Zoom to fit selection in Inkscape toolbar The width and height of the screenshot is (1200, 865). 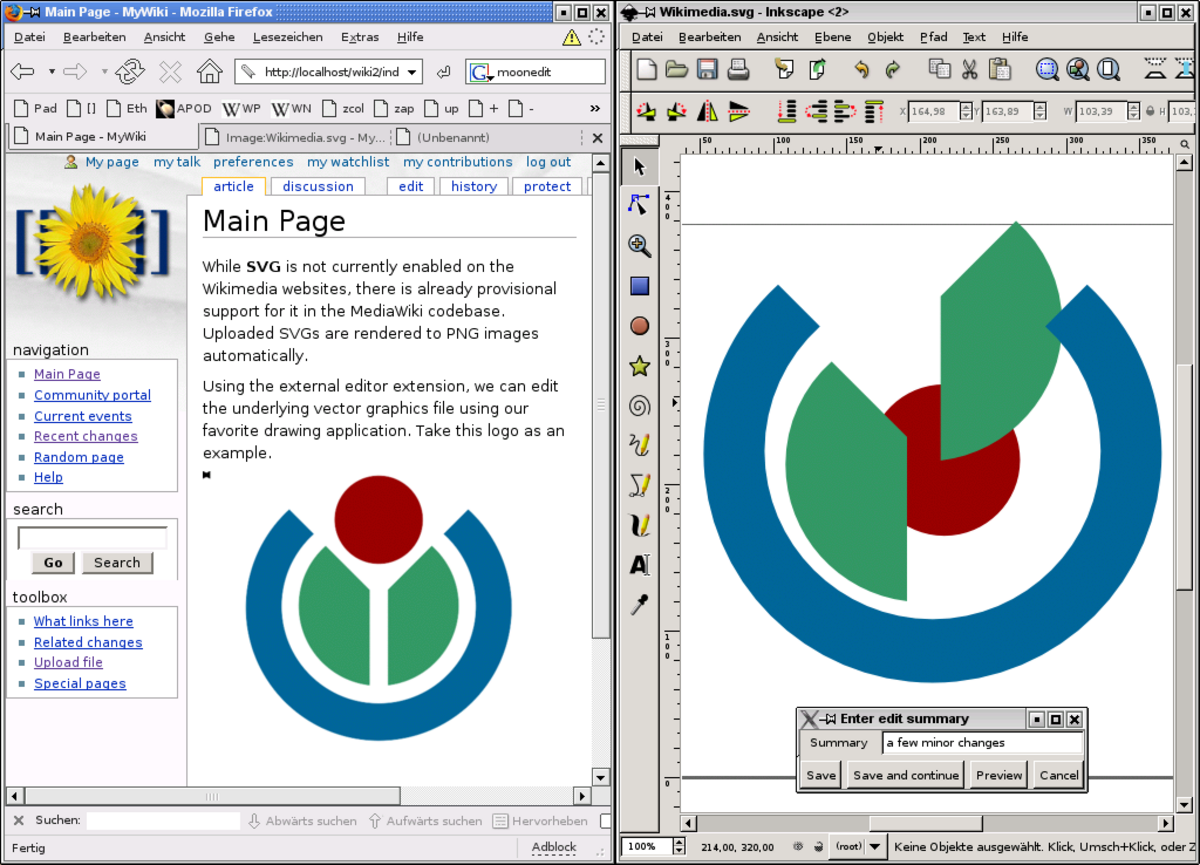click(x=1046, y=69)
